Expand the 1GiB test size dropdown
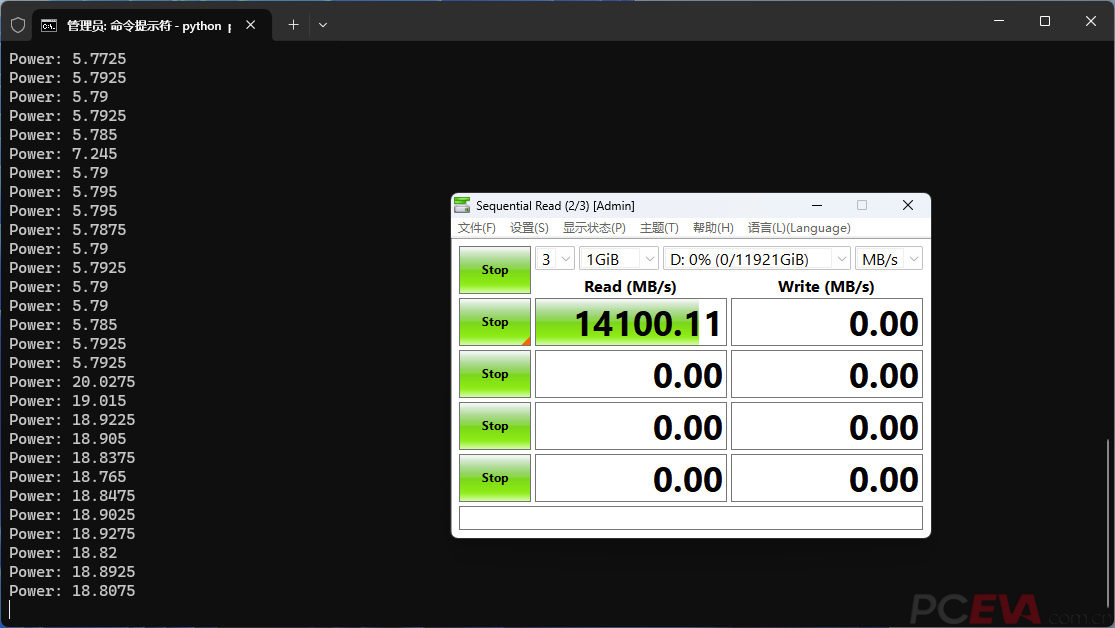 click(619, 259)
